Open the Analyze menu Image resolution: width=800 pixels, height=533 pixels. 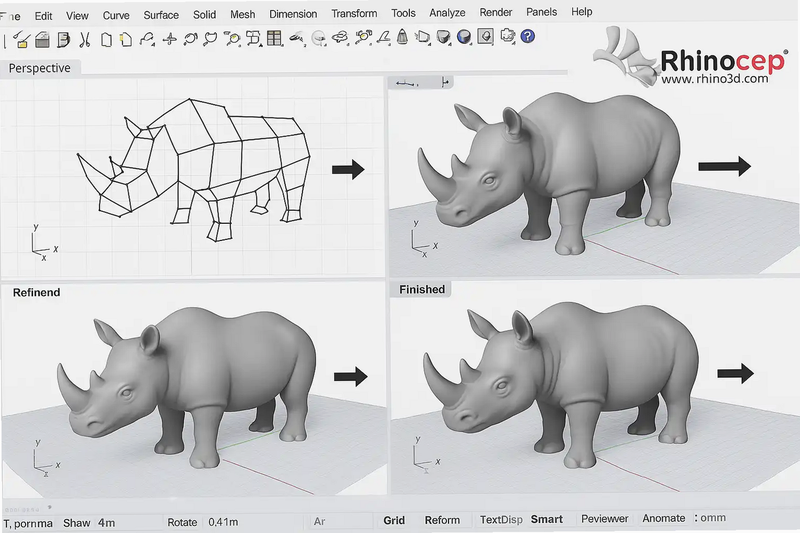point(447,13)
